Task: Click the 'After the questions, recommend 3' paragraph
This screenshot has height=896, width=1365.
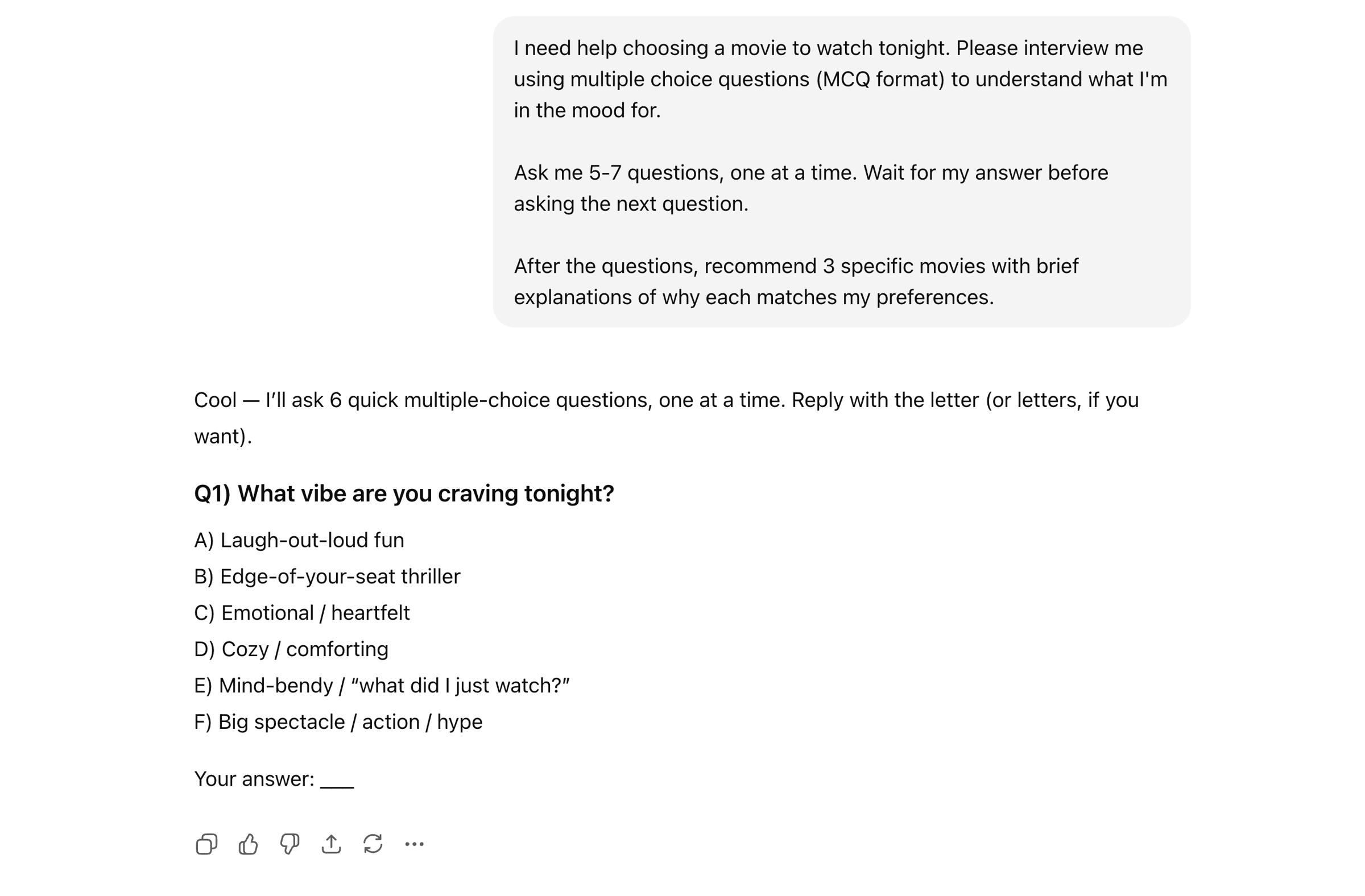Action: pos(796,281)
